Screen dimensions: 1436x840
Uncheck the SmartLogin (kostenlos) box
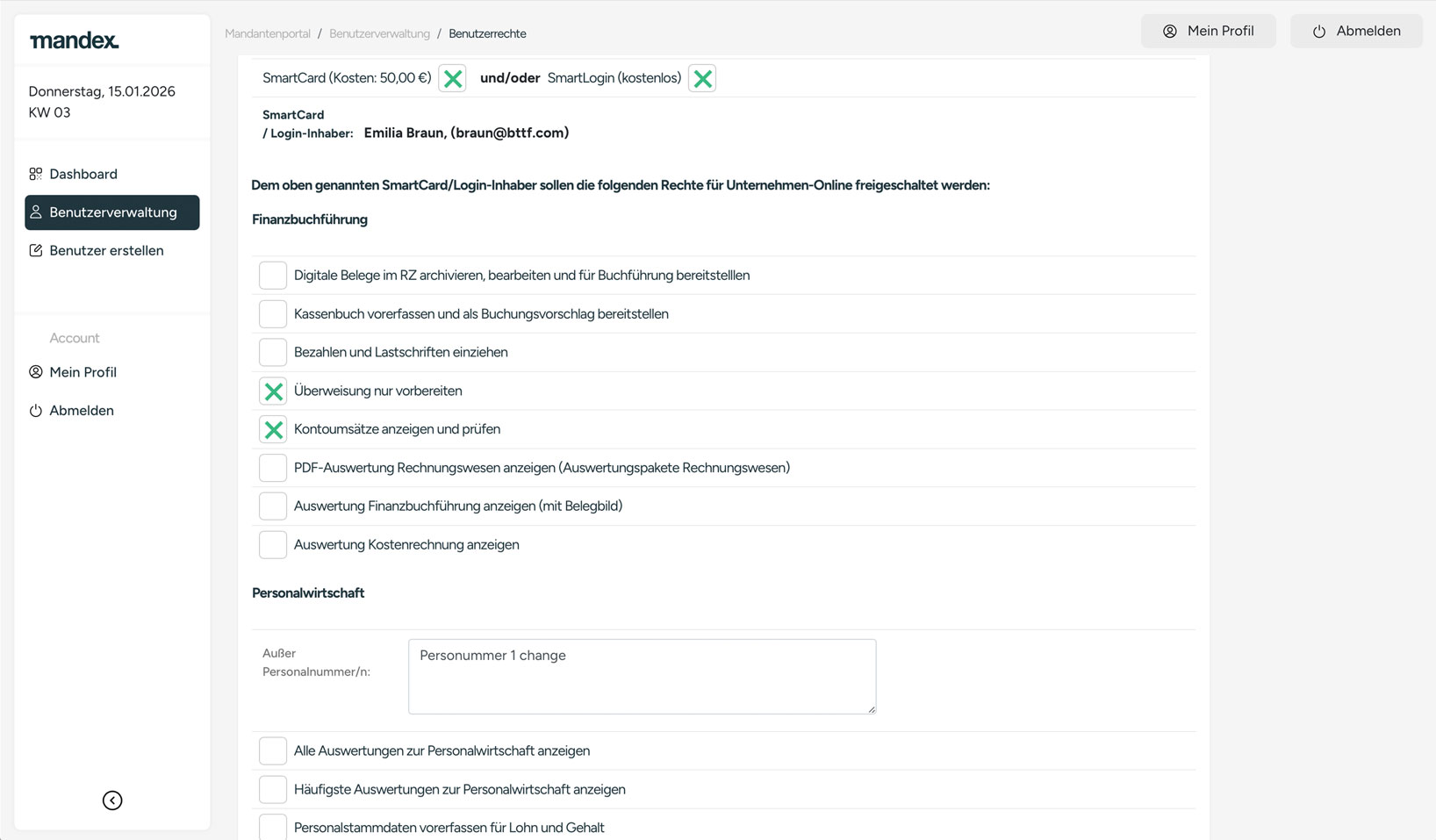pyautogui.click(x=702, y=79)
